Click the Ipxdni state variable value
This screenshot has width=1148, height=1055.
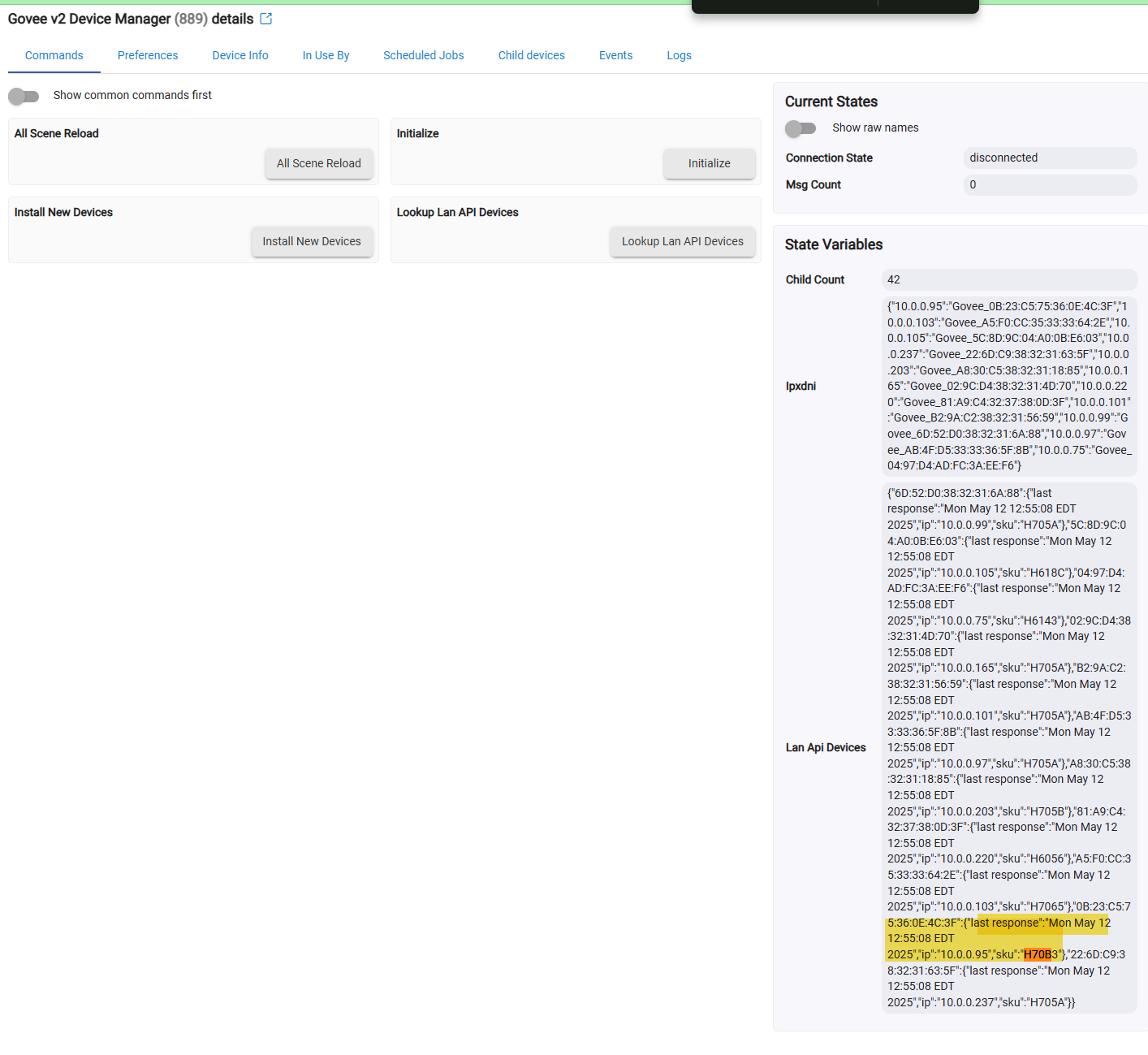tap(1008, 386)
